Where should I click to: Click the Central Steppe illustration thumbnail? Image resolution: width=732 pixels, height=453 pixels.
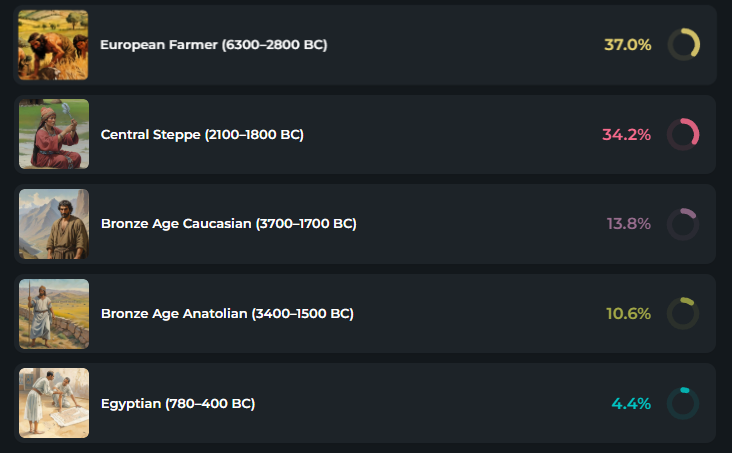(x=53, y=134)
